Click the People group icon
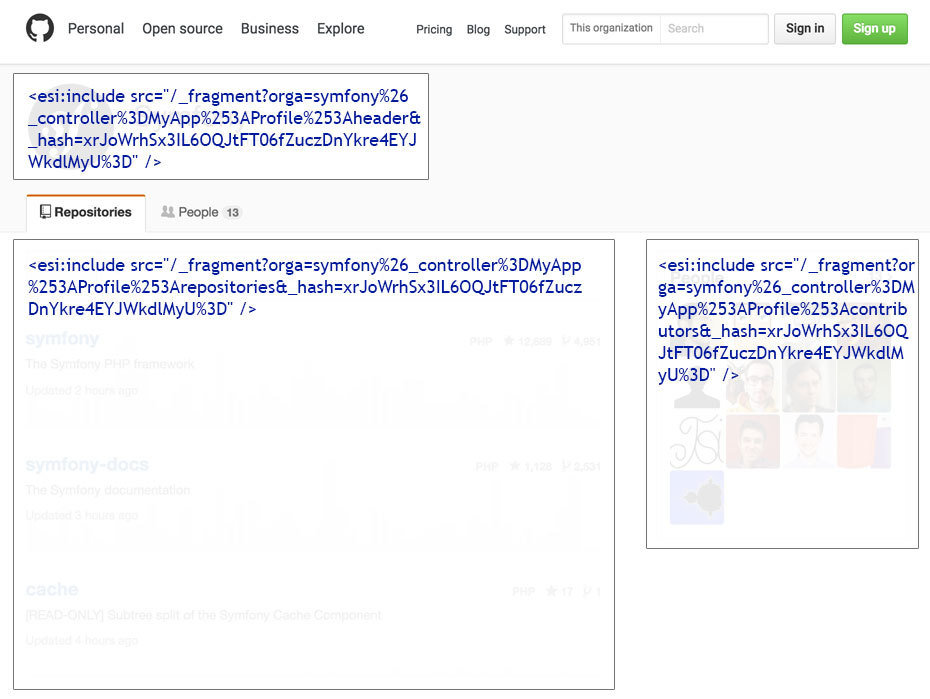 point(168,212)
